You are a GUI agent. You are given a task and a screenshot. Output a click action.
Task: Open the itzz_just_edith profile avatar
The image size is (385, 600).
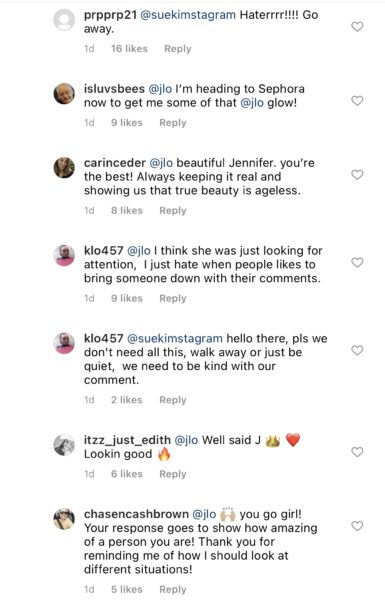64,445
